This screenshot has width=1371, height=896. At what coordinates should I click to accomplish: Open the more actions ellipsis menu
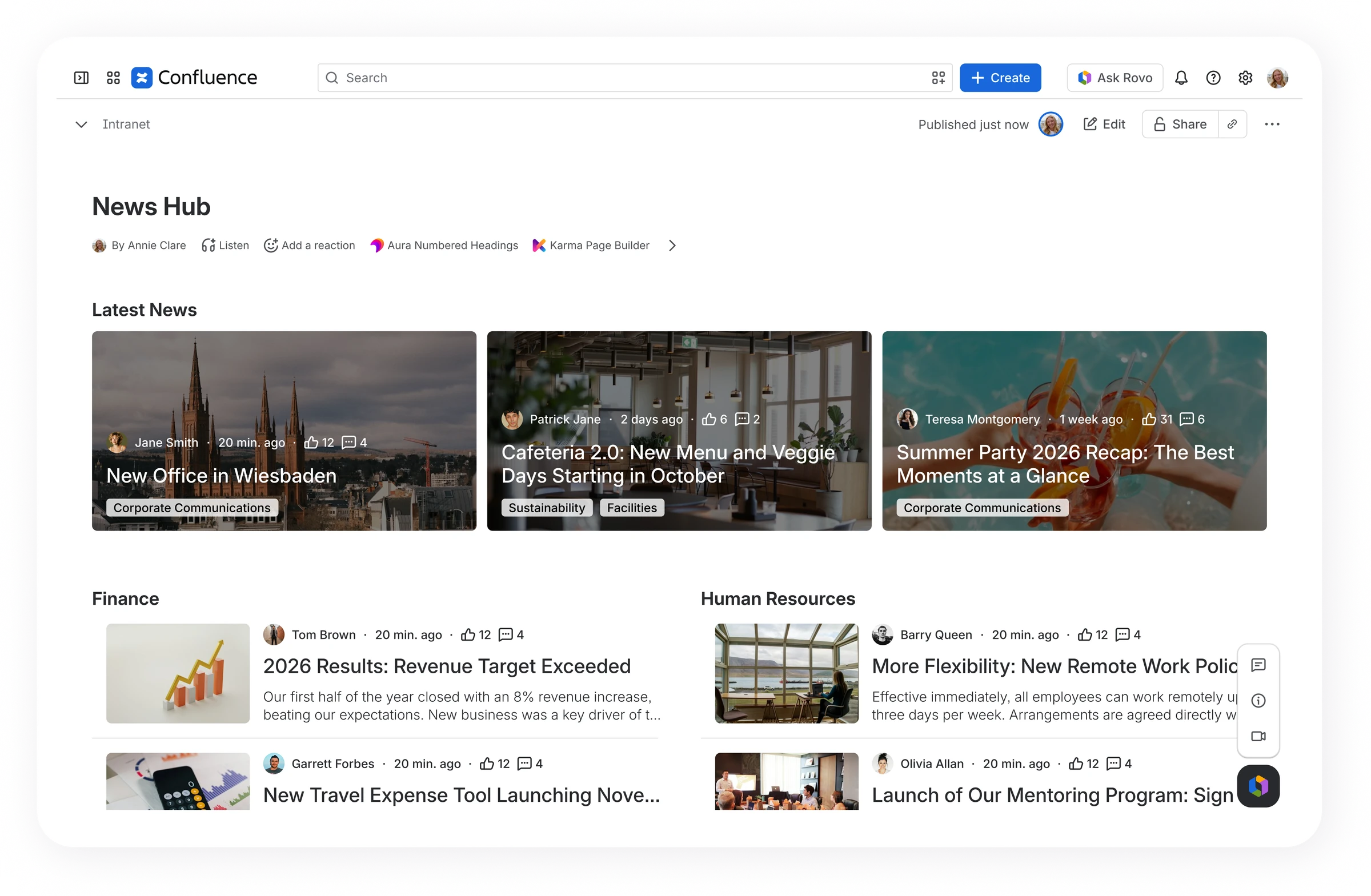click(1272, 124)
